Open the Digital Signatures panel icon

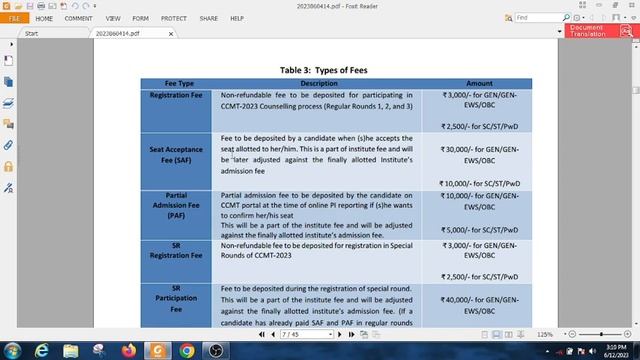[x=8, y=188]
